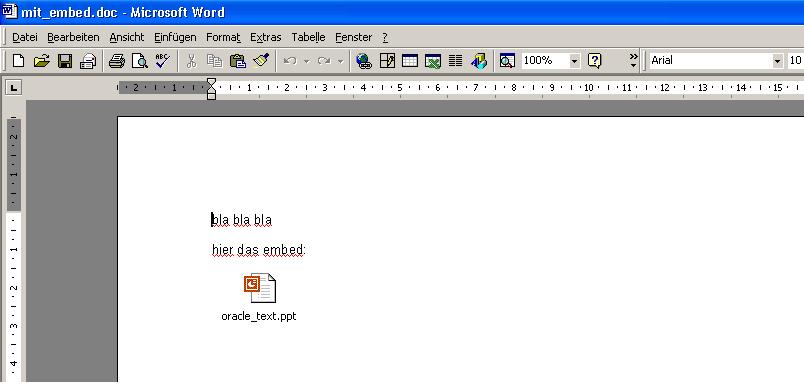Open Print Preview with the magnifier page icon
The width and height of the screenshot is (804, 384).
pos(139,61)
